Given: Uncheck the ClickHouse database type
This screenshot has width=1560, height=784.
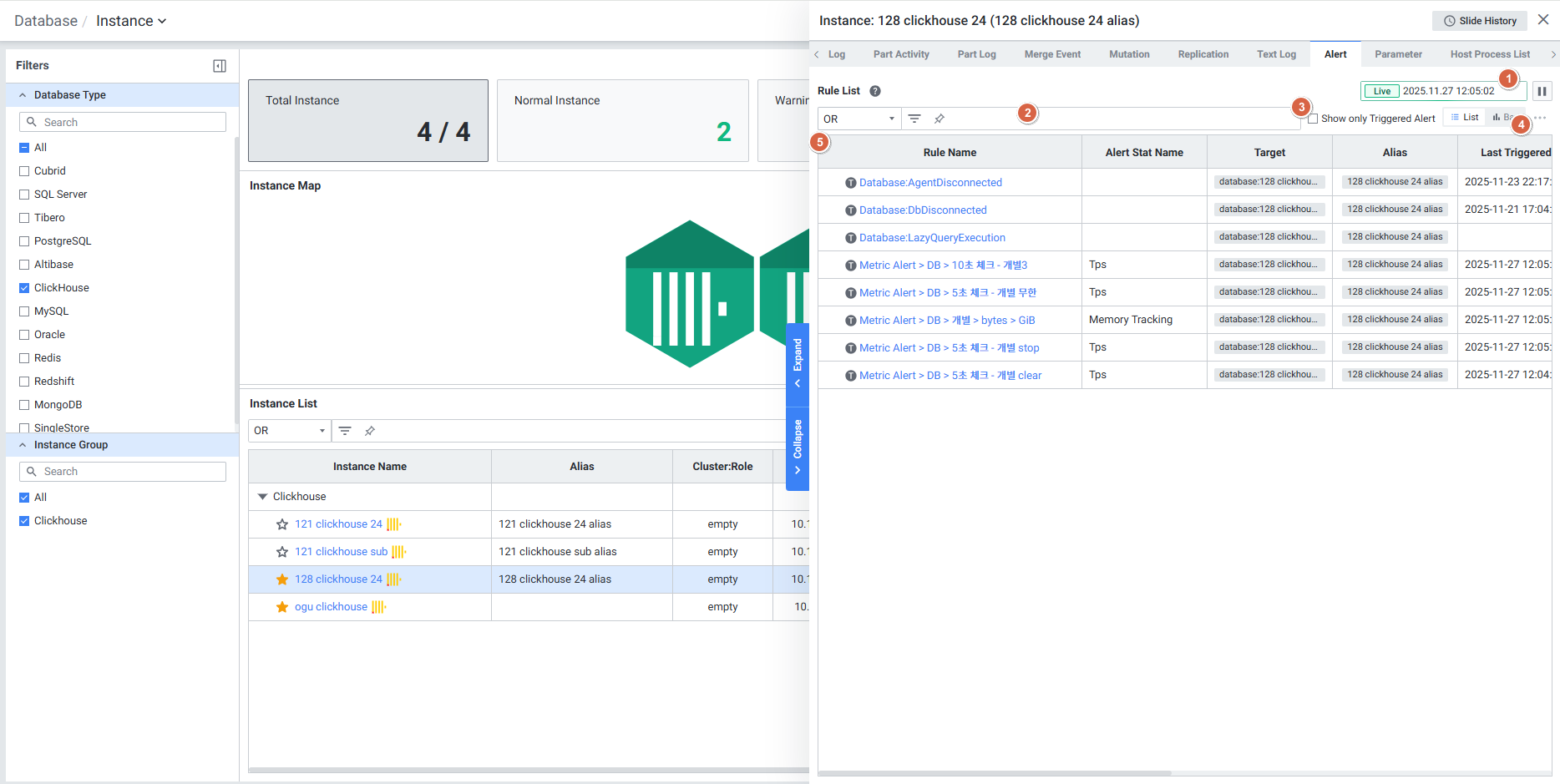Looking at the screenshot, I should (x=24, y=288).
